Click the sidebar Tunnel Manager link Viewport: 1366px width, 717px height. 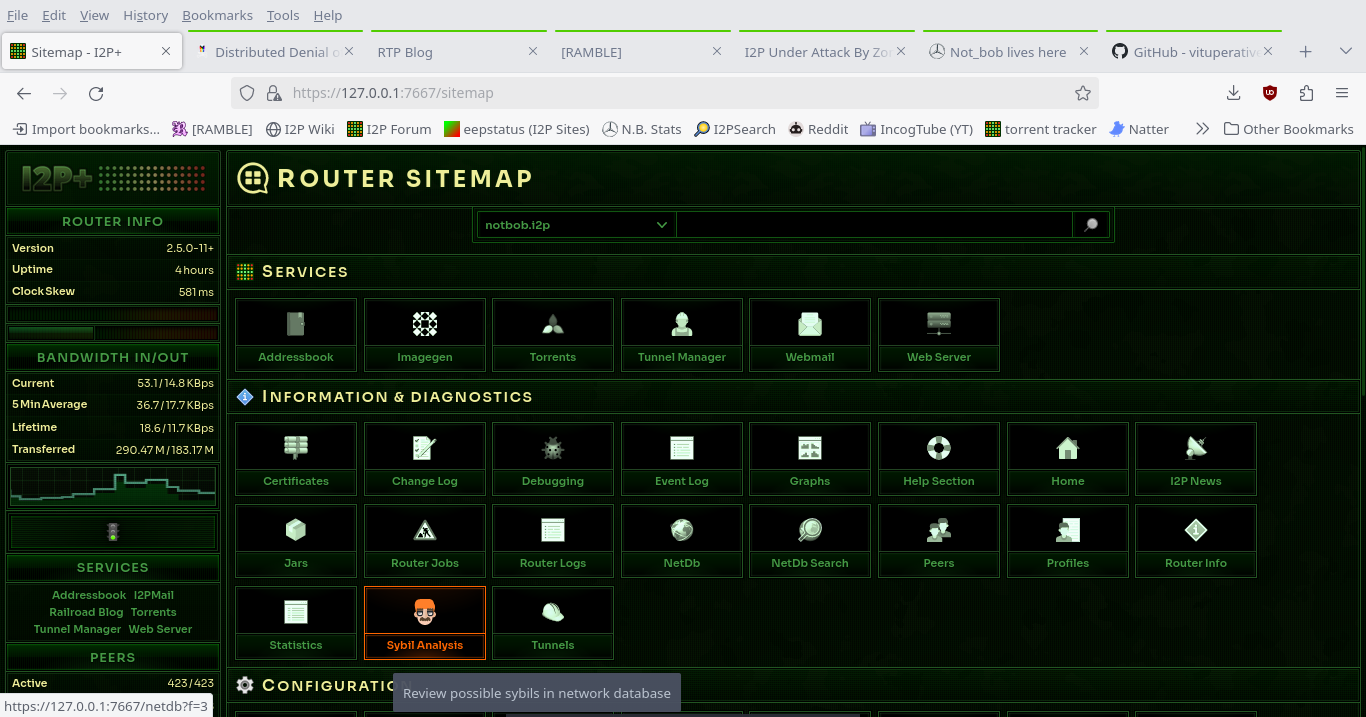(x=77, y=629)
